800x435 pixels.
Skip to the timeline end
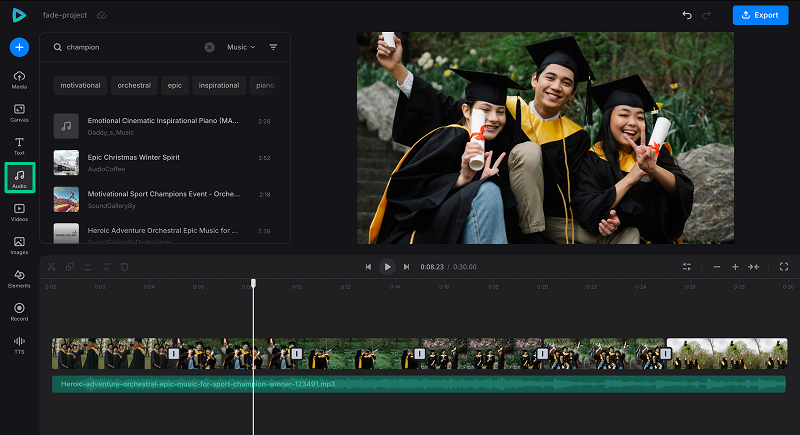pos(406,267)
